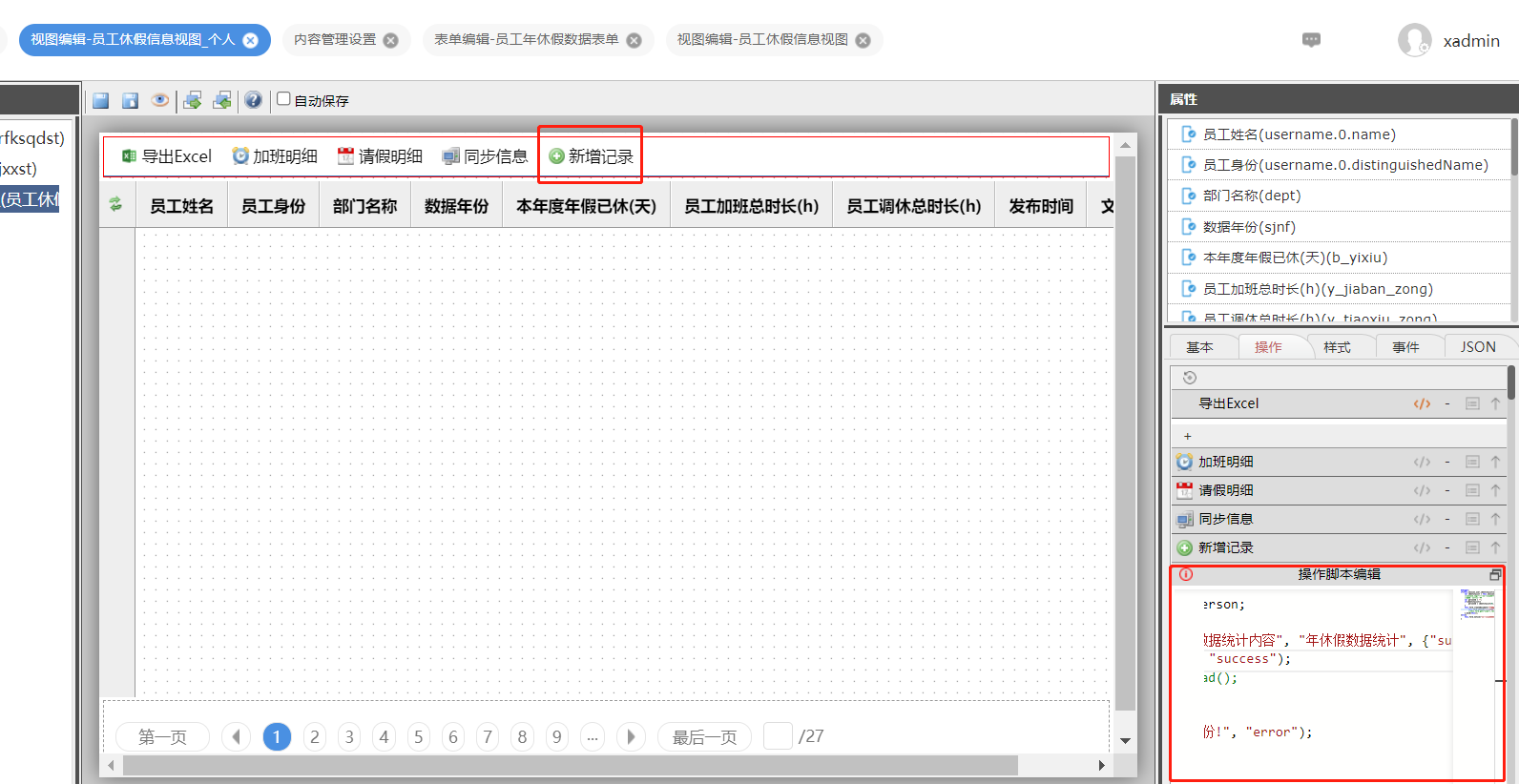Click the view canvas vertical scrollbar down arrow
The height and width of the screenshot is (784, 1519).
point(1126,741)
